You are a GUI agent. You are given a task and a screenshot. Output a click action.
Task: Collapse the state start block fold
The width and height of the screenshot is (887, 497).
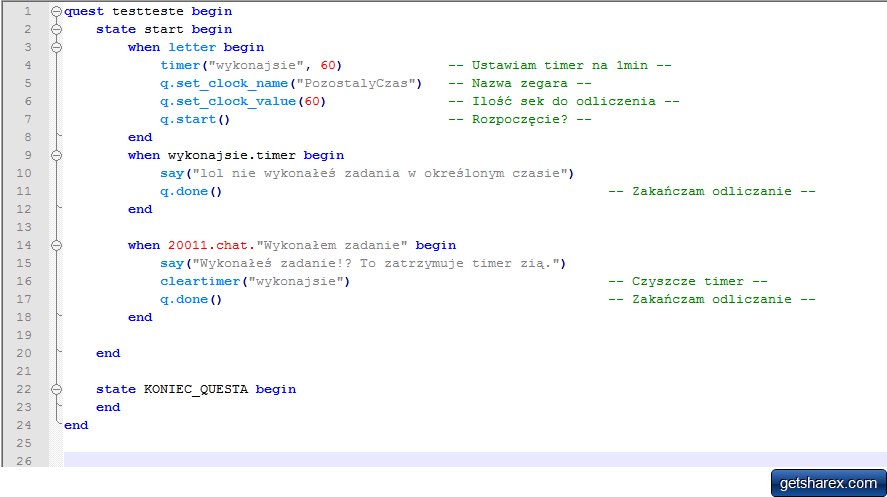click(56, 29)
